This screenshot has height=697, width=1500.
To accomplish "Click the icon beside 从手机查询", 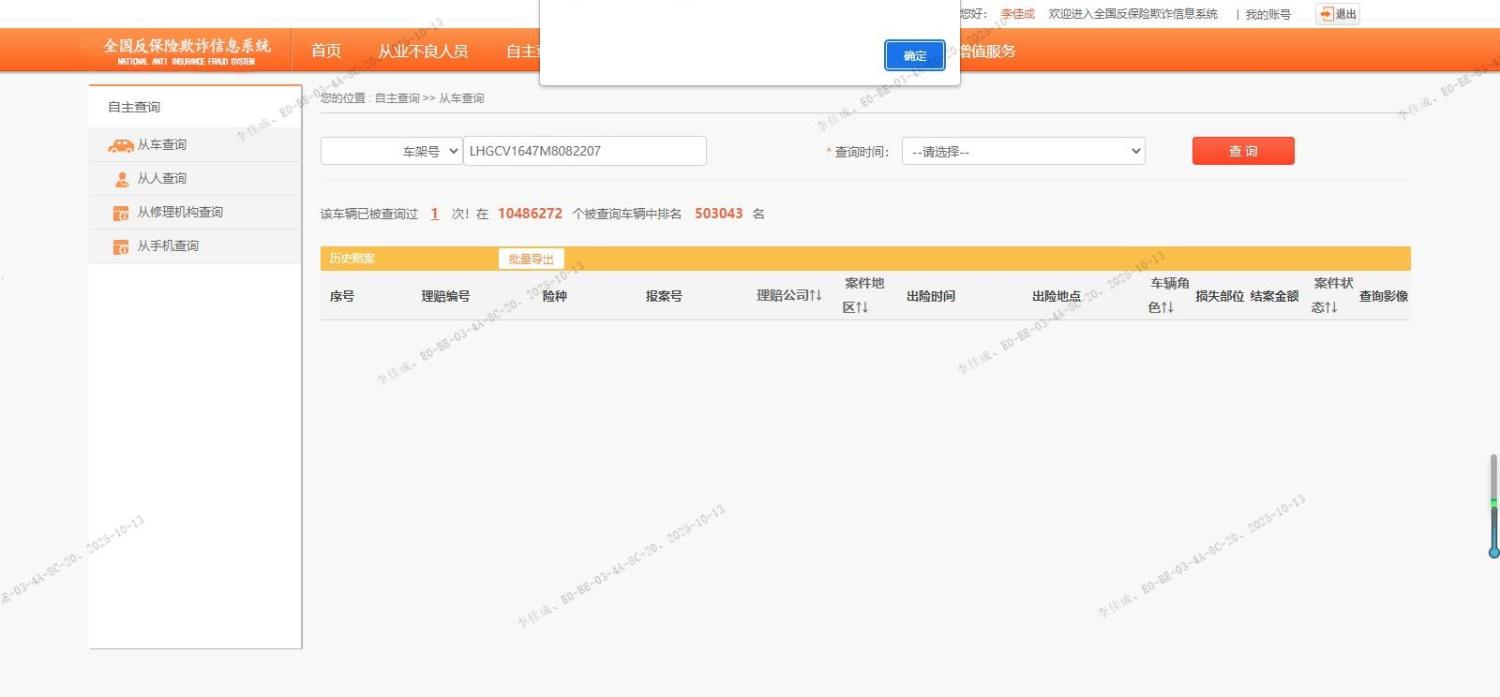I will pyautogui.click(x=121, y=247).
